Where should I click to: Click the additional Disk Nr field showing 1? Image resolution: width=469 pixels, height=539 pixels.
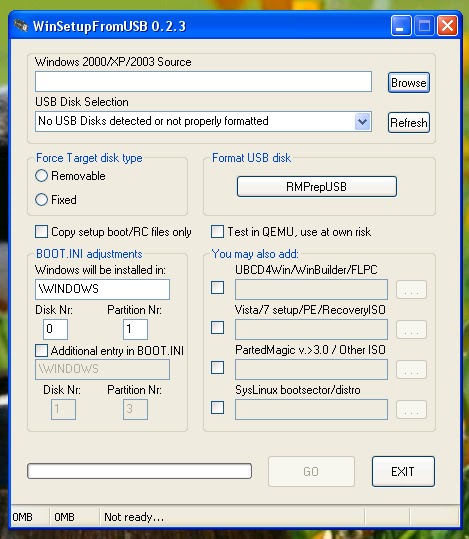[x=63, y=409]
